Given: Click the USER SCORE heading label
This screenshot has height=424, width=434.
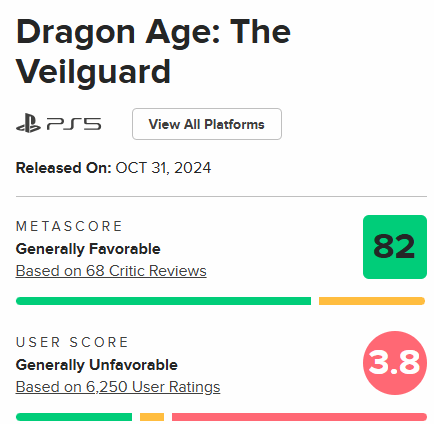Looking at the screenshot, I should click(x=72, y=342).
